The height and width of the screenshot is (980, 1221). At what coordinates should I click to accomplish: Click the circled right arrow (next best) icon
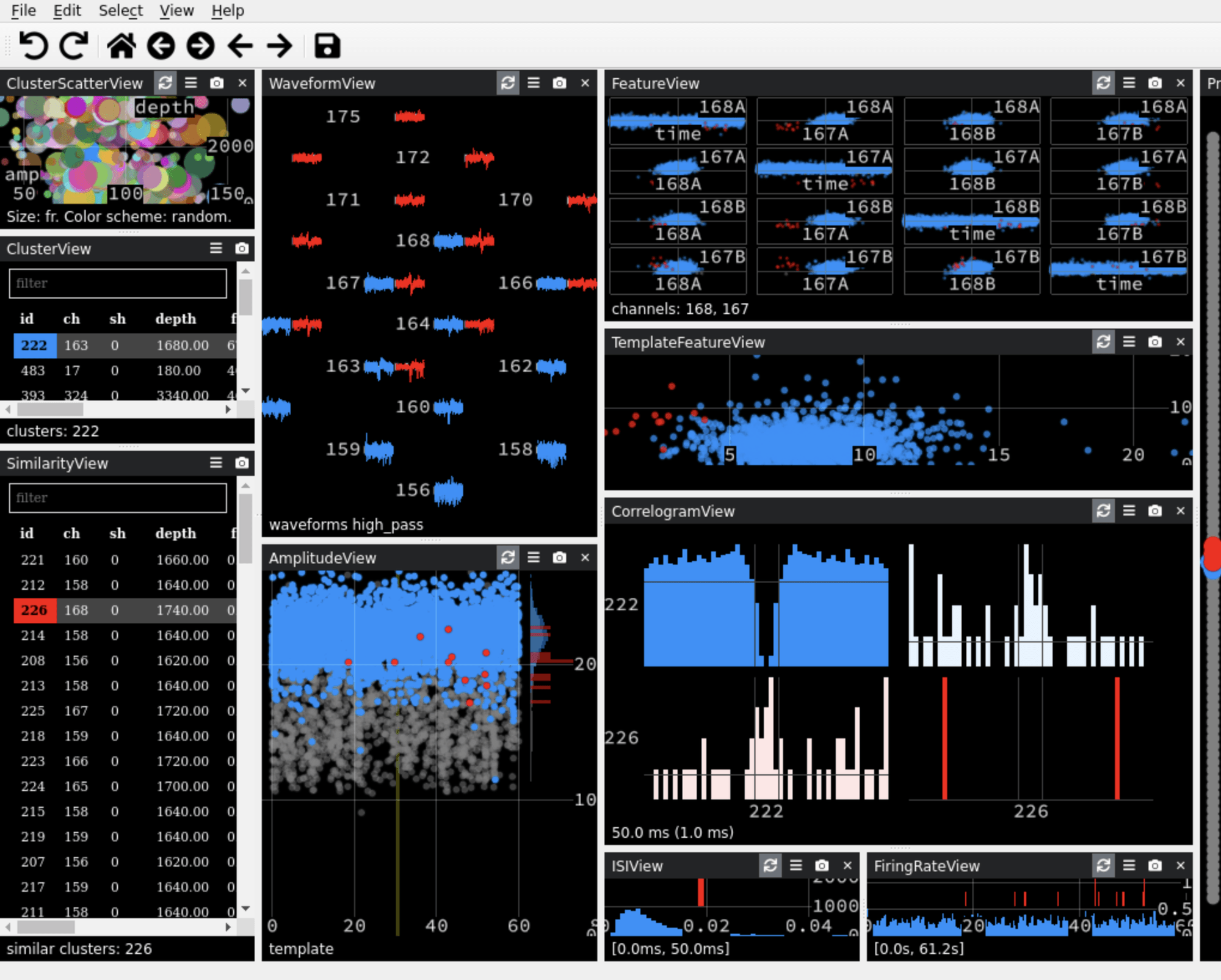[x=200, y=46]
